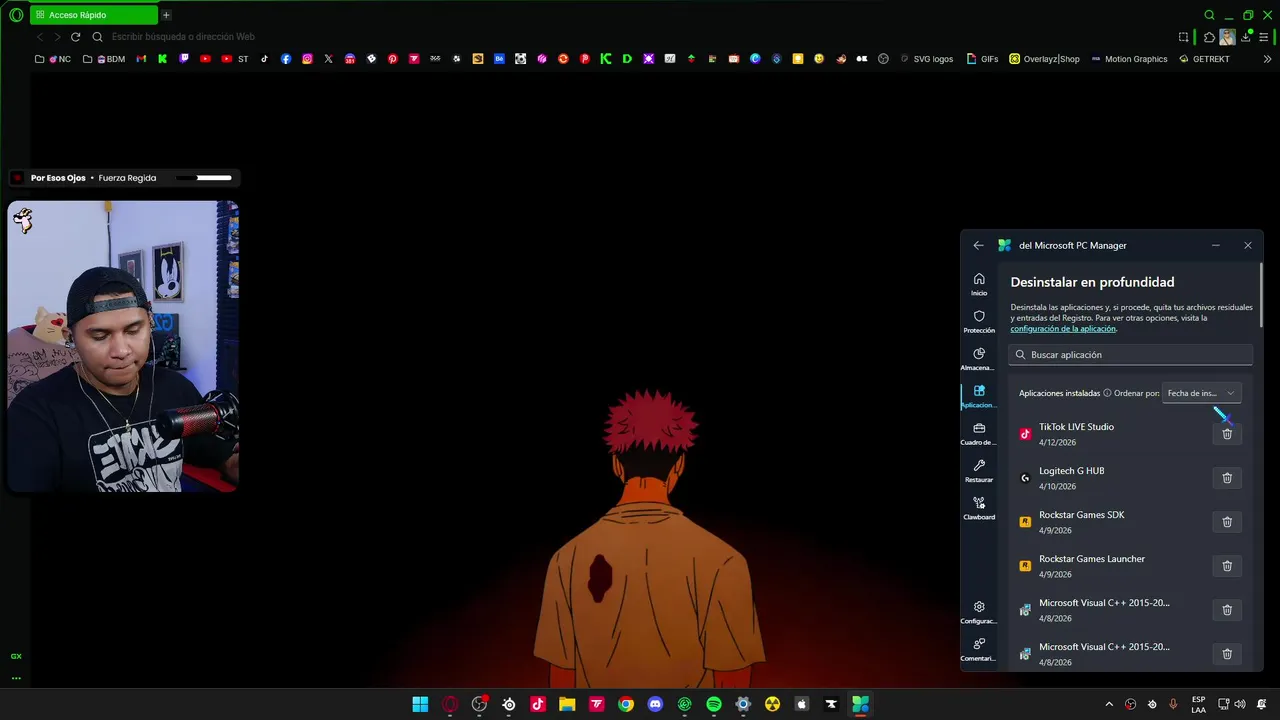The height and width of the screenshot is (720, 1280).
Task: Open File Explorer from the taskbar
Action: 567,704
